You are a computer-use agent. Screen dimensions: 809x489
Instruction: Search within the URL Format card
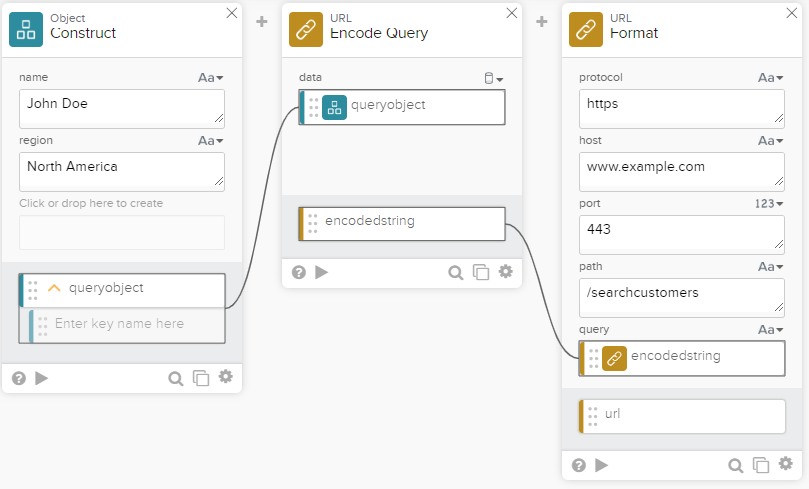(x=735, y=465)
